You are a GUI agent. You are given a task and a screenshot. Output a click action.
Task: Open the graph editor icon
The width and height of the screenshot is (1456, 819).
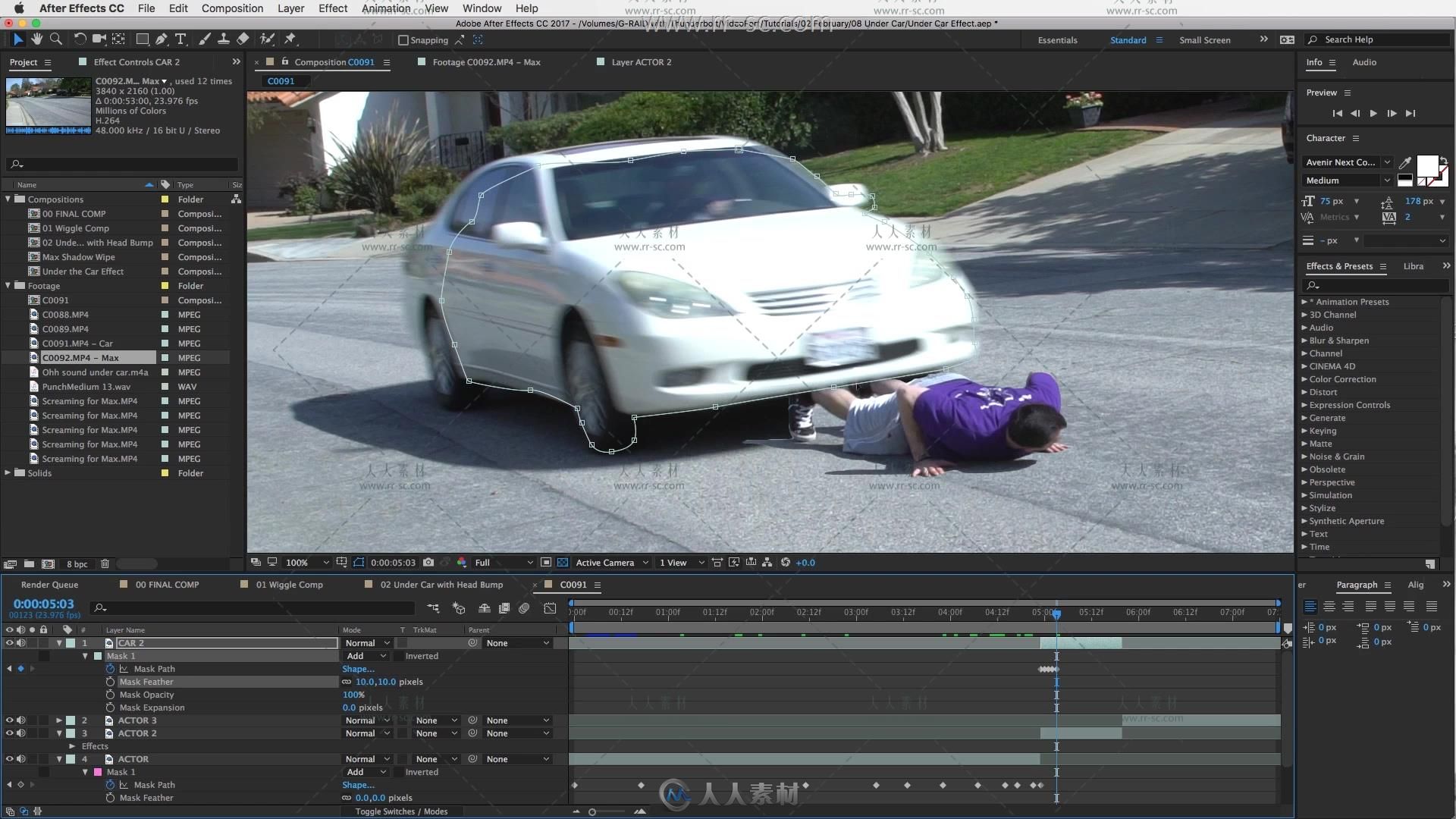pos(550,608)
